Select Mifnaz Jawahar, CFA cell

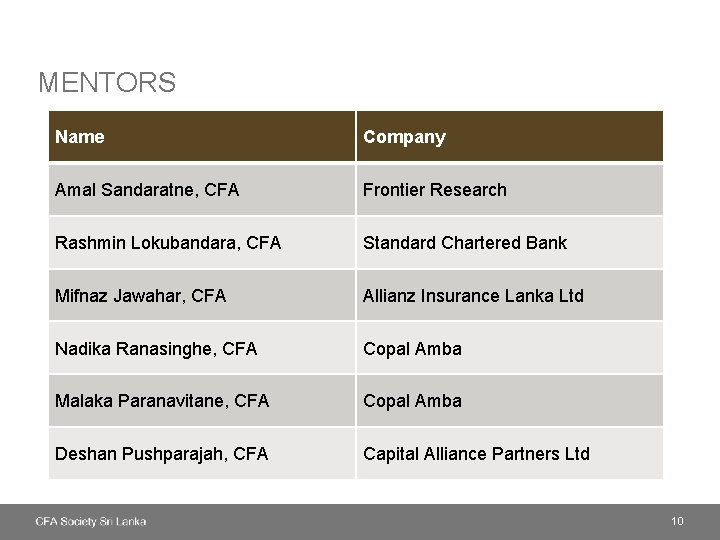141,296
